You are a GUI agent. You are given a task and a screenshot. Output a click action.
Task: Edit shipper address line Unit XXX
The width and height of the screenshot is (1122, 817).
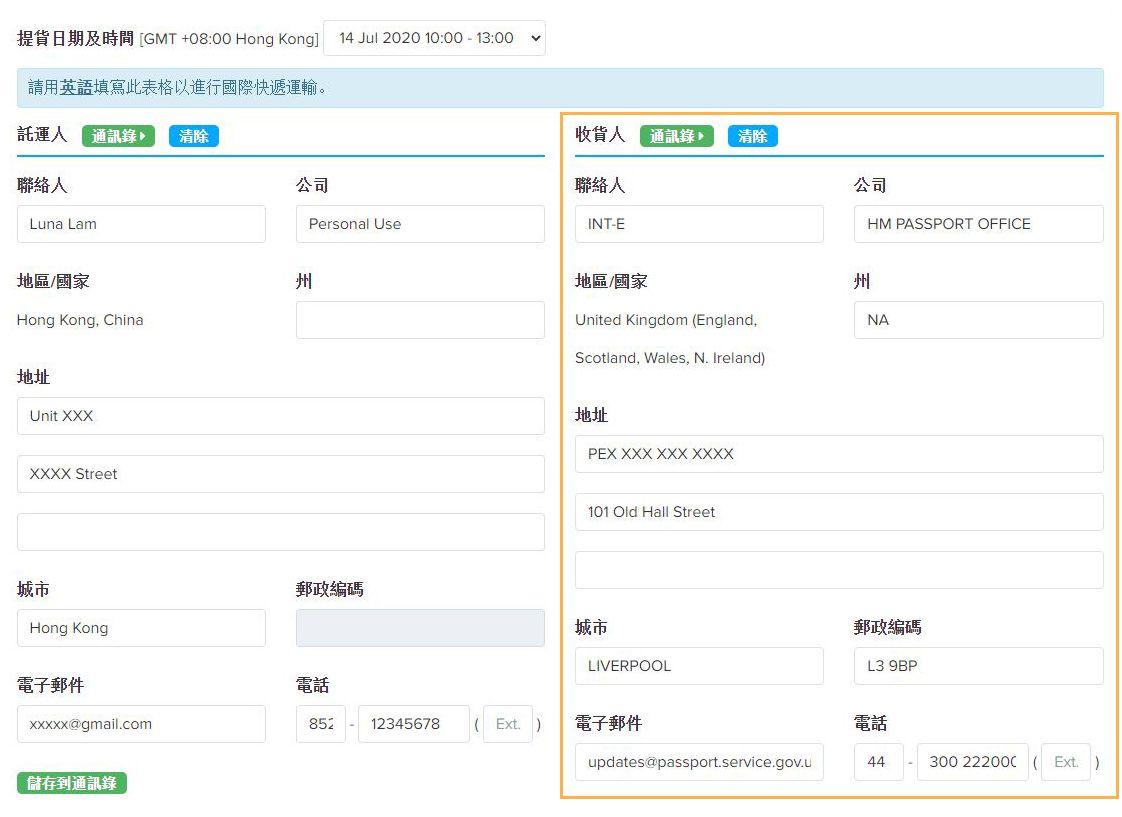click(x=280, y=416)
